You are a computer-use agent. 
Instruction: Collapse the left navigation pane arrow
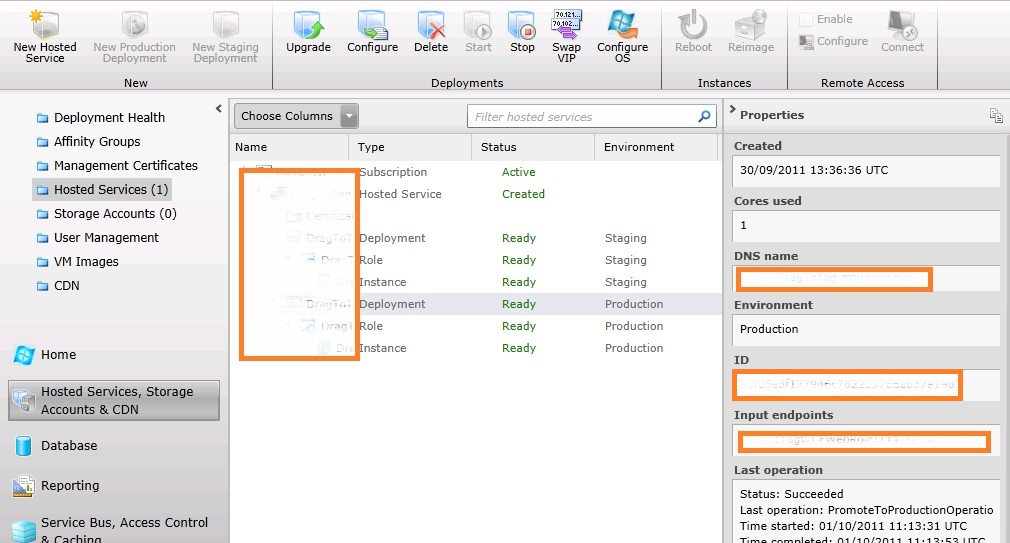[x=219, y=108]
